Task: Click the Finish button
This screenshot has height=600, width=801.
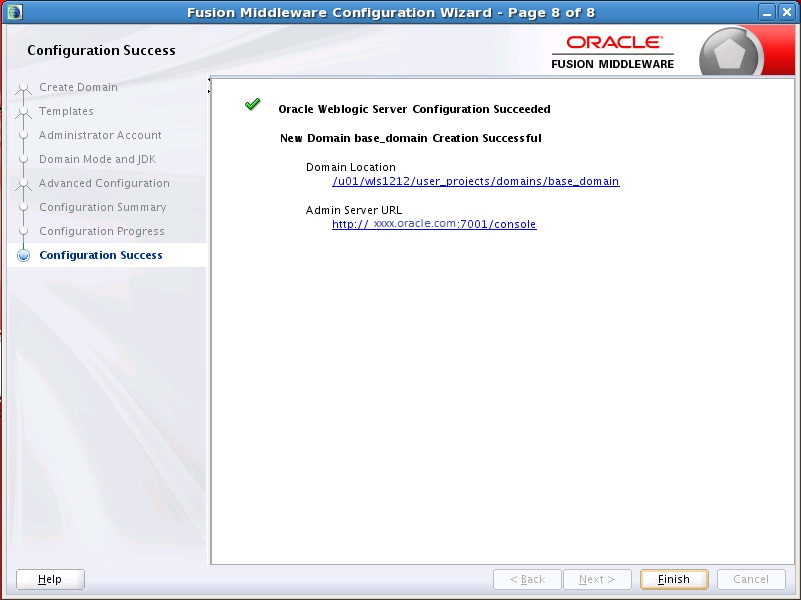Action: [x=674, y=579]
